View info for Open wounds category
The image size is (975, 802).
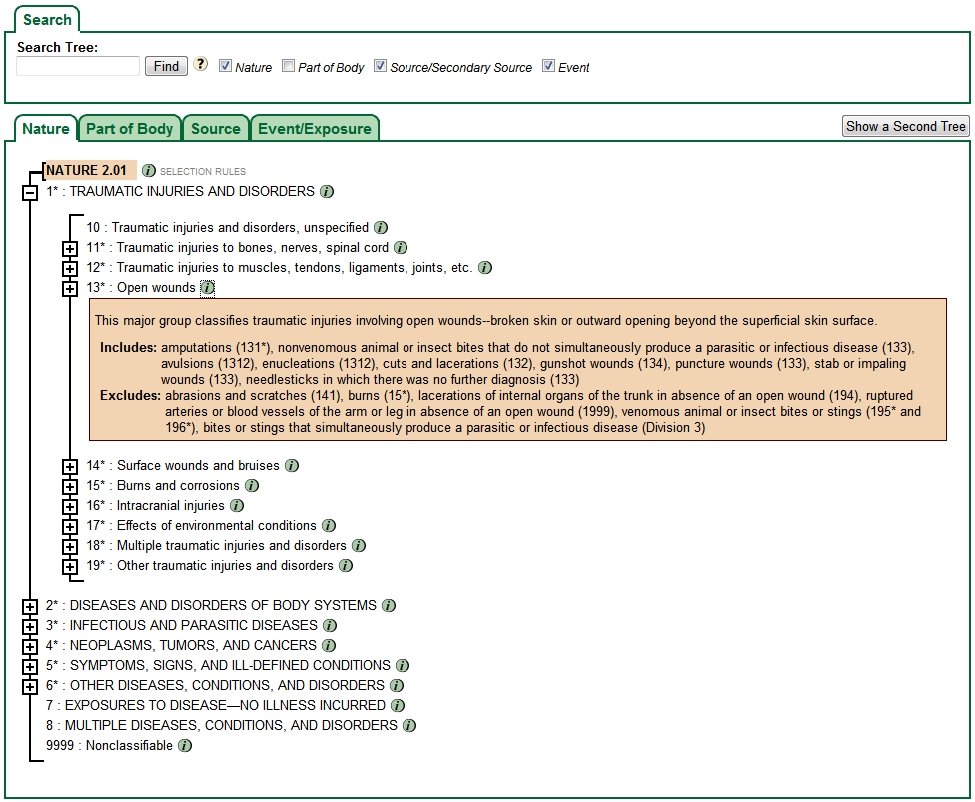pos(208,288)
